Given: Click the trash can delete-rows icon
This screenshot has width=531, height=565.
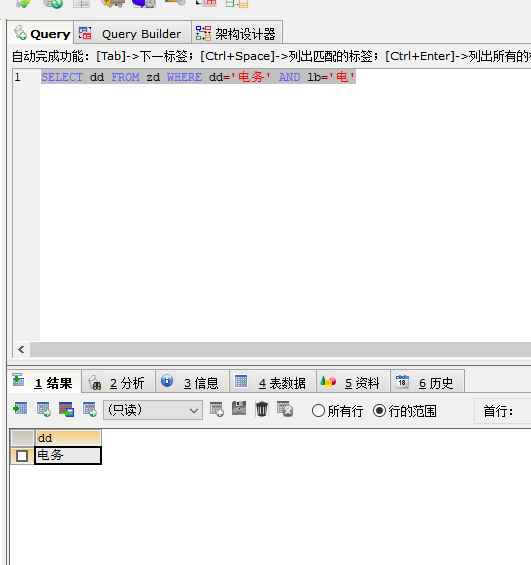Looking at the screenshot, I should (x=262, y=410).
